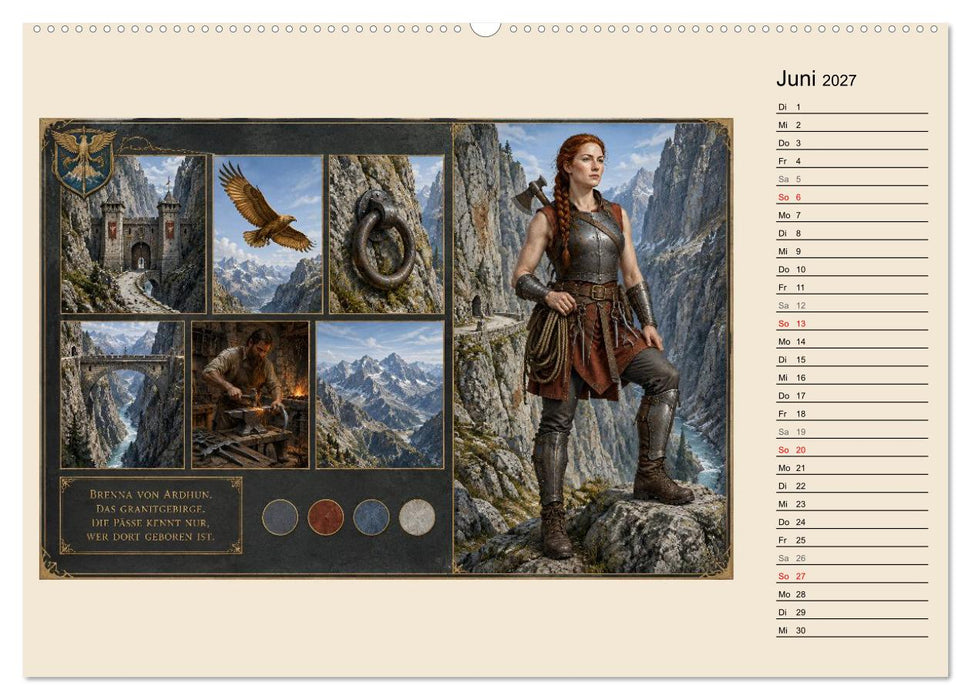The height and width of the screenshot is (700, 971).
Task: Click the 'Juni 2027' month heading
Action: pyautogui.click(x=816, y=79)
